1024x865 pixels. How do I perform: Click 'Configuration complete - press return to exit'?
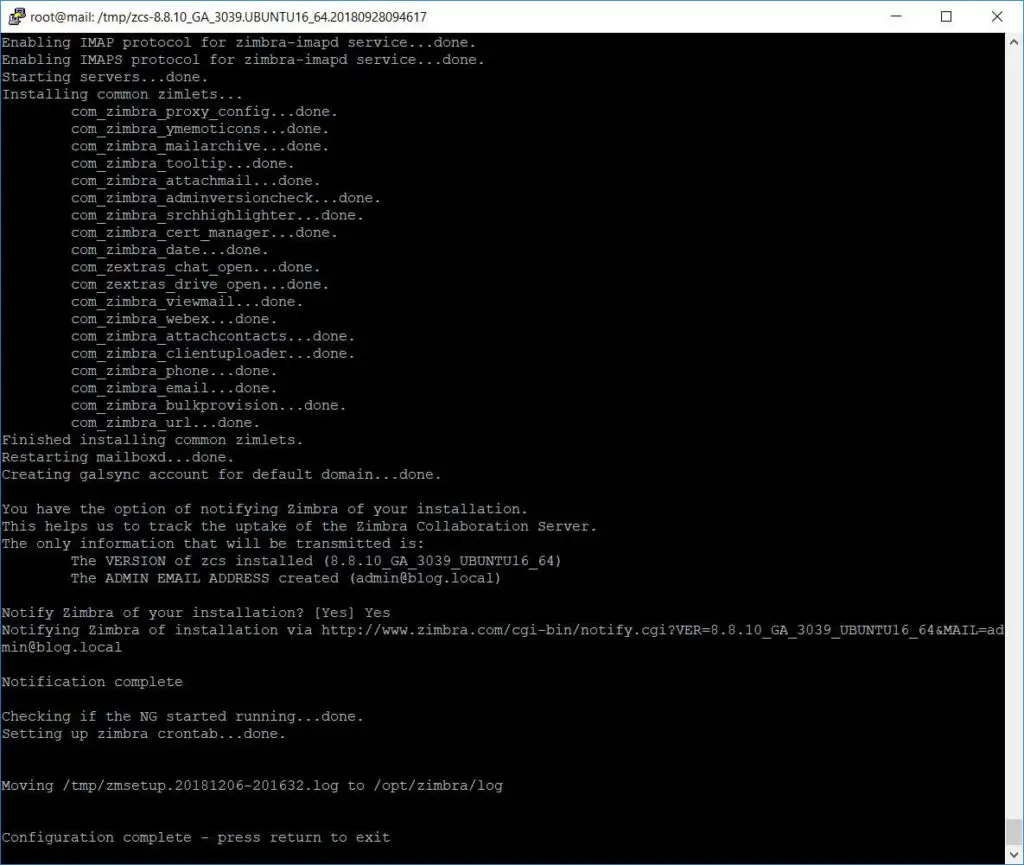[x=196, y=838]
